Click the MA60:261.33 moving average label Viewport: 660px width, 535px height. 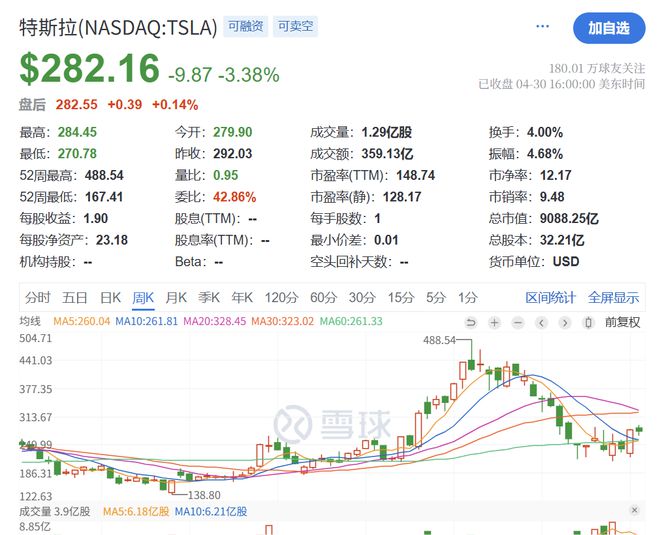(x=351, y=322)
